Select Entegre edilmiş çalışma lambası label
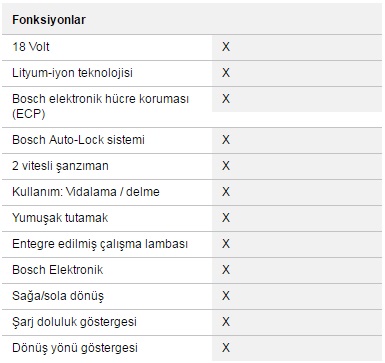Image resolution: width=385 pixels, height=363 pixels. click(x=100, y=244)
